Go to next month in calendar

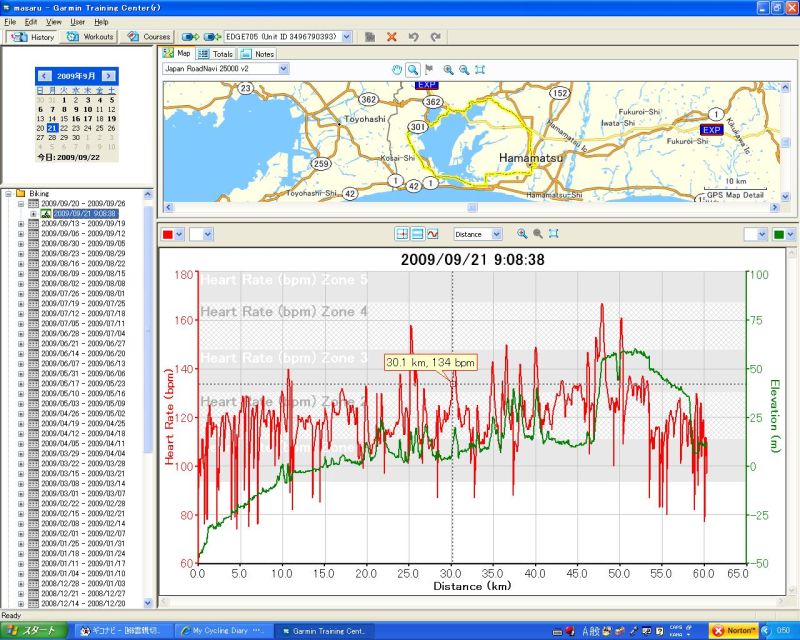(x=108, y=76)
